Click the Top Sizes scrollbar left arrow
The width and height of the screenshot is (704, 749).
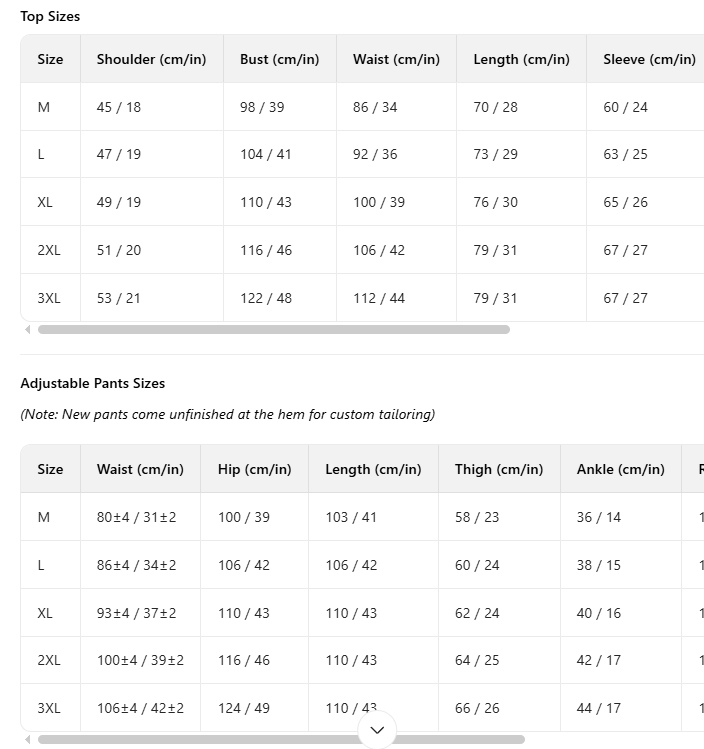click(x=28, y=330)
